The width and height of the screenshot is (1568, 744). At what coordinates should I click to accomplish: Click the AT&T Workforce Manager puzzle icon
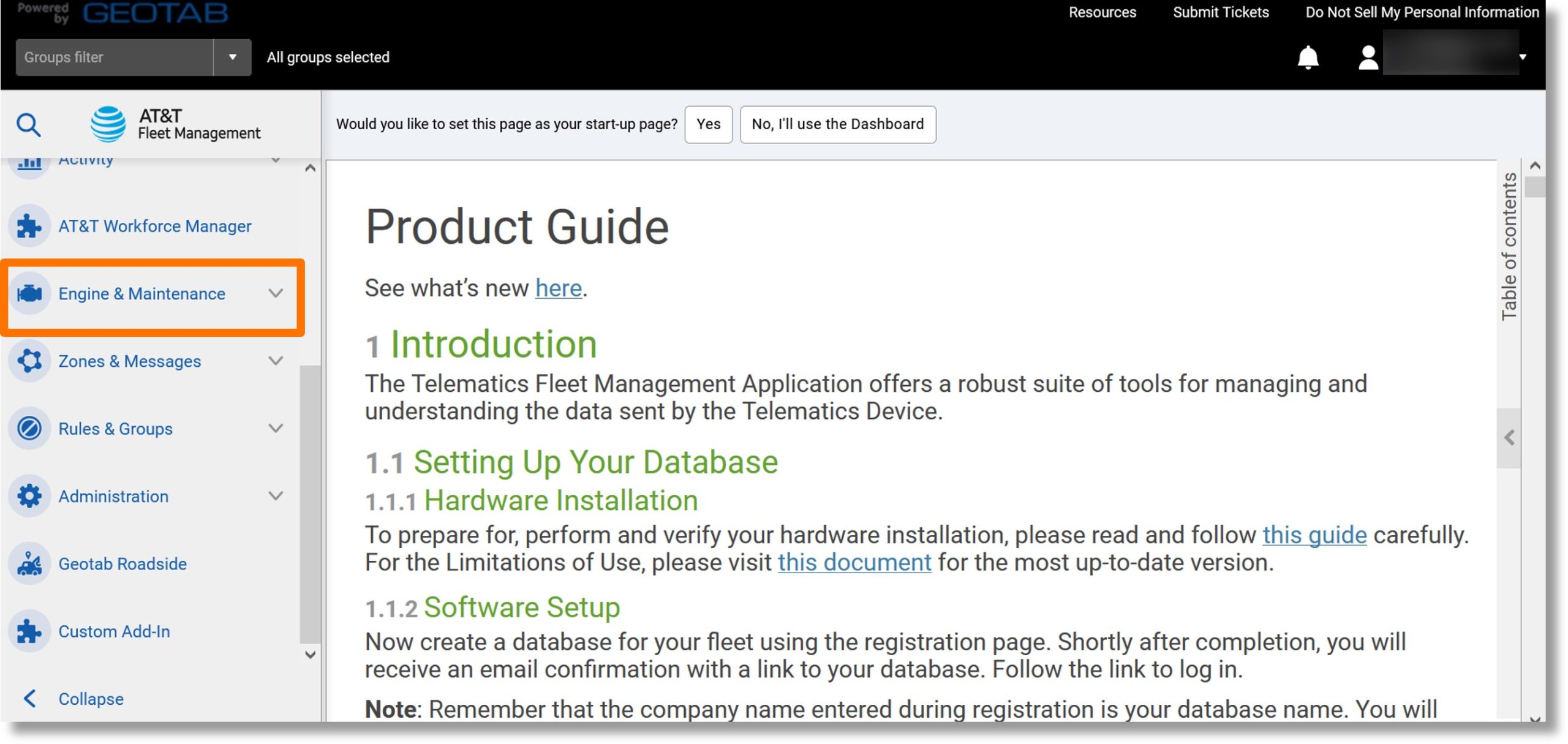coord(29,225)
